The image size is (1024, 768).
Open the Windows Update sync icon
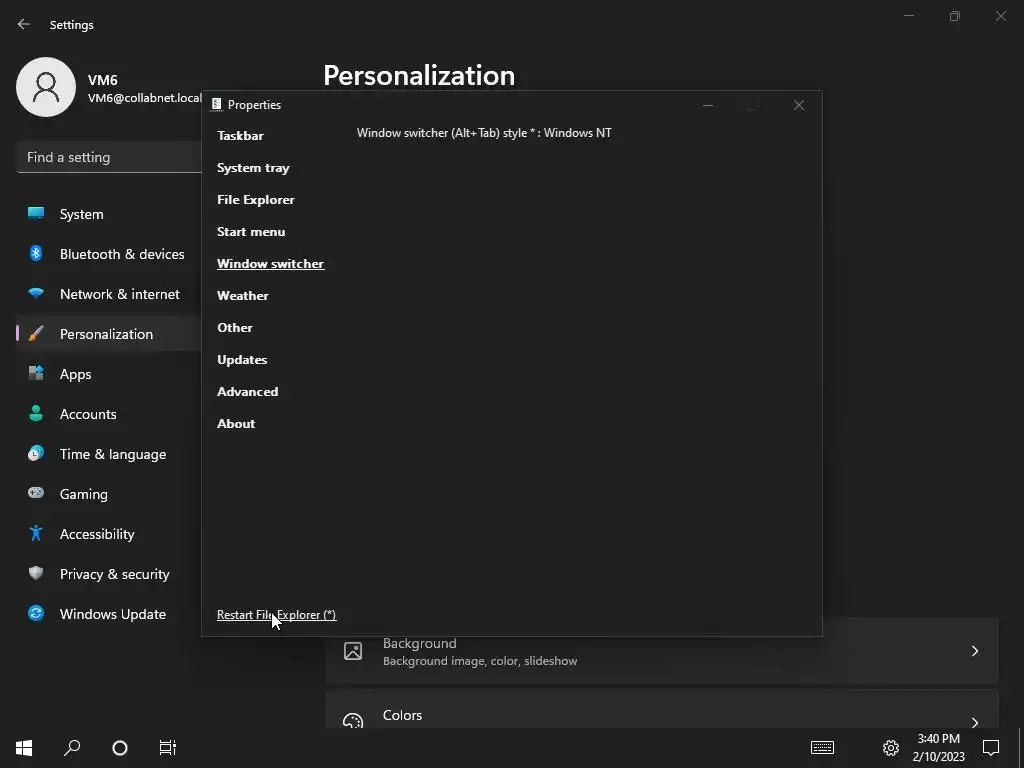[x=36, y=613]
